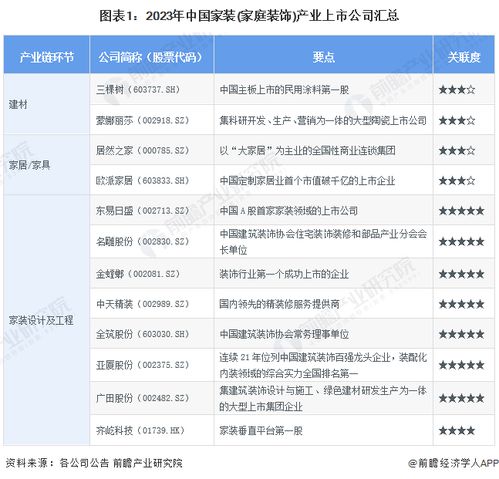The height and width of the screenshot is (479, 499).
Task: Click the '@前瞻经济学人APP' credit
Action: coord(453,463)
